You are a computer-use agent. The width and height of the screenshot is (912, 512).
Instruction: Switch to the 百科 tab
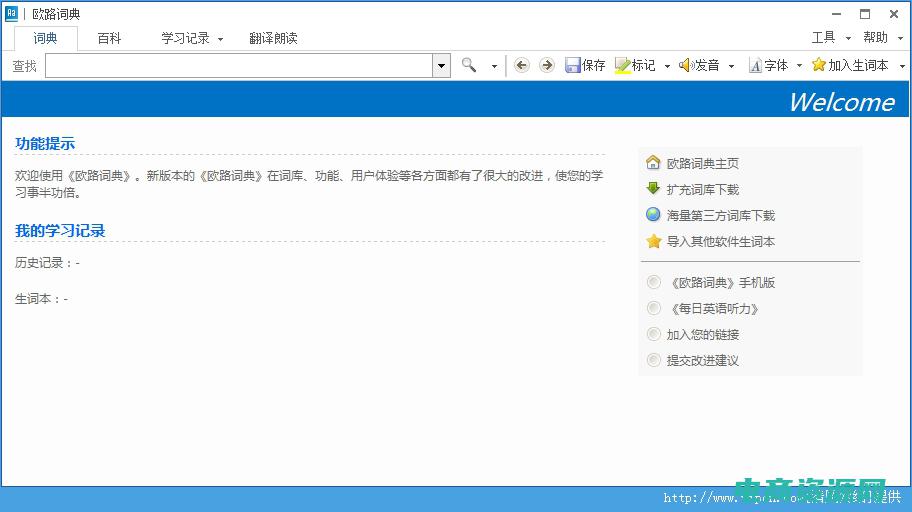point(109,38)
